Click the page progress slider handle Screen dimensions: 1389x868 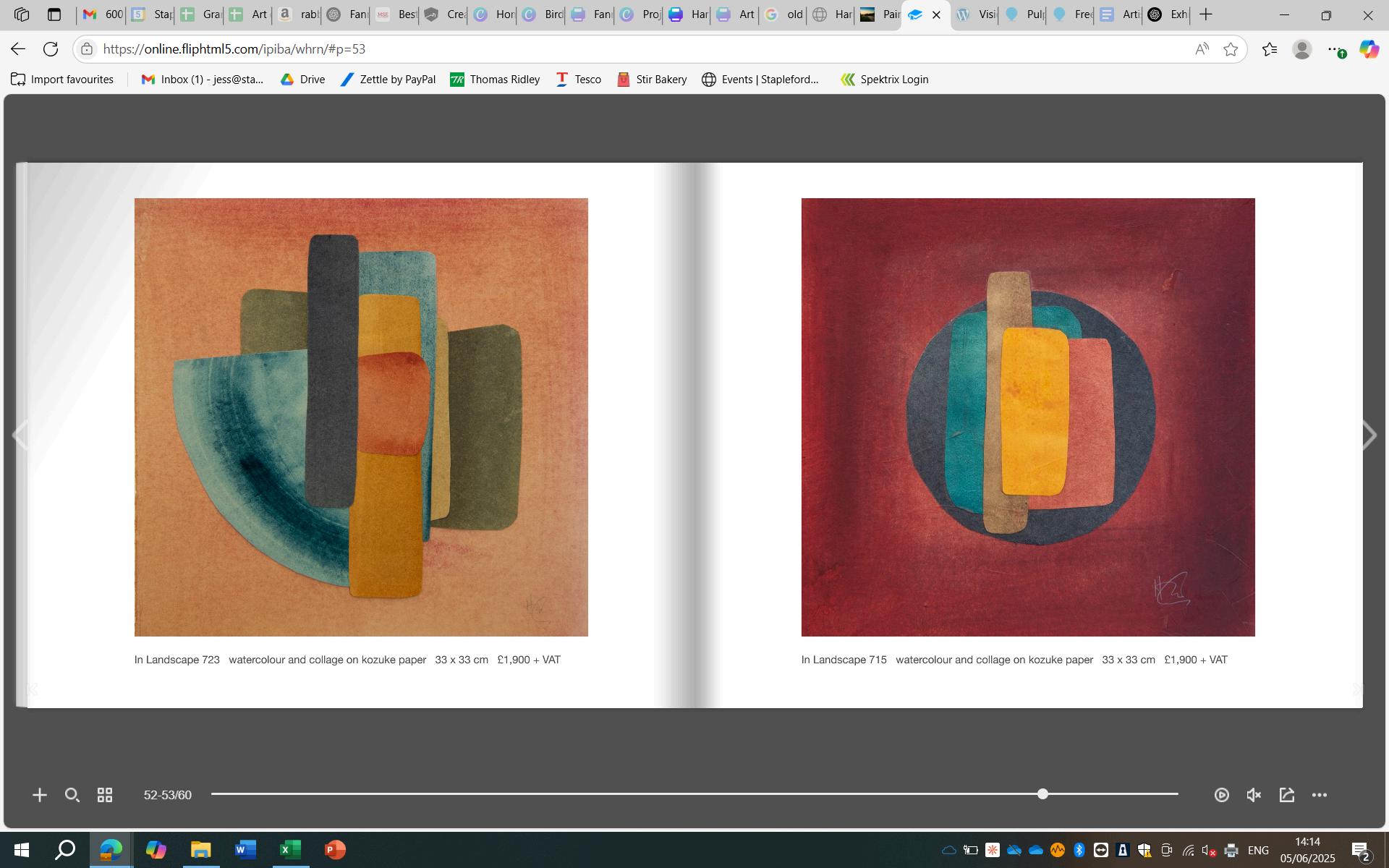tap(1042, 793)
